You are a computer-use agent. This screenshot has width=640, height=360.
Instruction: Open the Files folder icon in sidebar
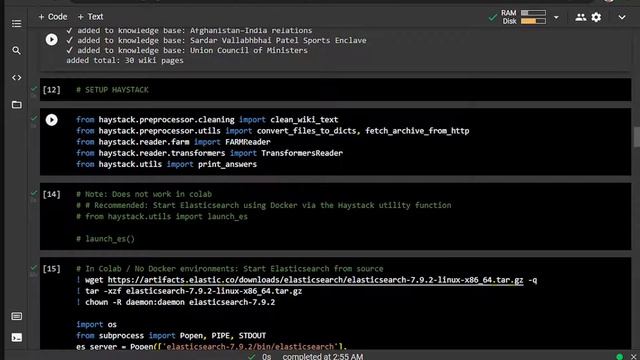(16, 104)
